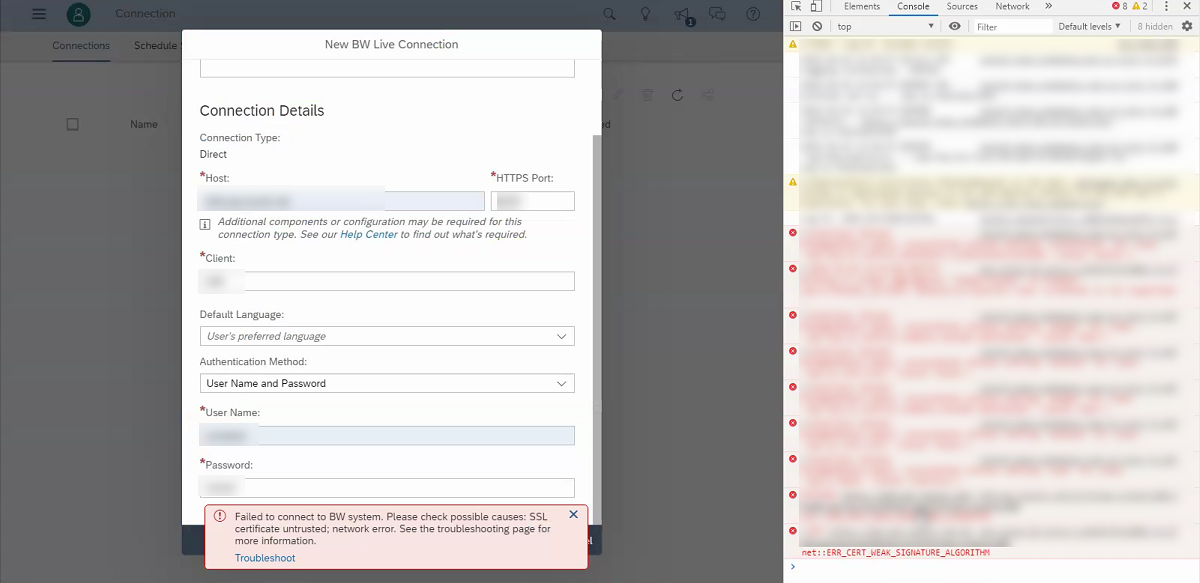The width and height of the screenshot is (1200, 583).
Task: Open the Default levels dropdown
Action: 1090,26
